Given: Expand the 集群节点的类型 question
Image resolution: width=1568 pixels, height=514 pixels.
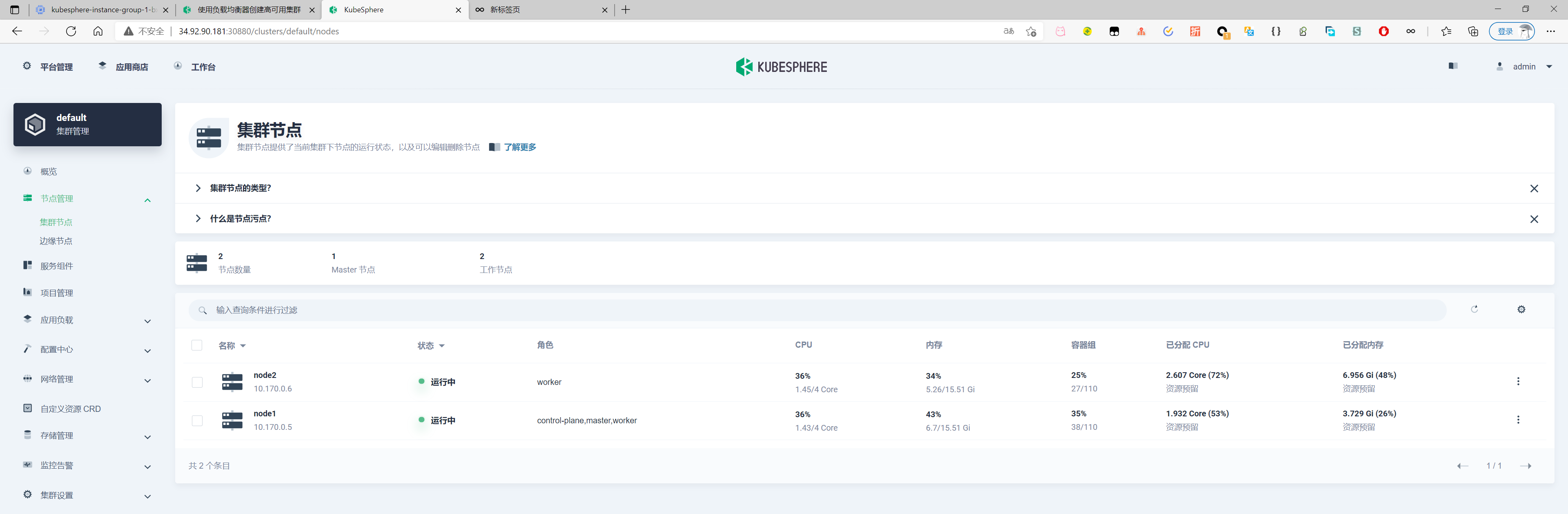Looking at the screenshot, I should coord(240,188).
